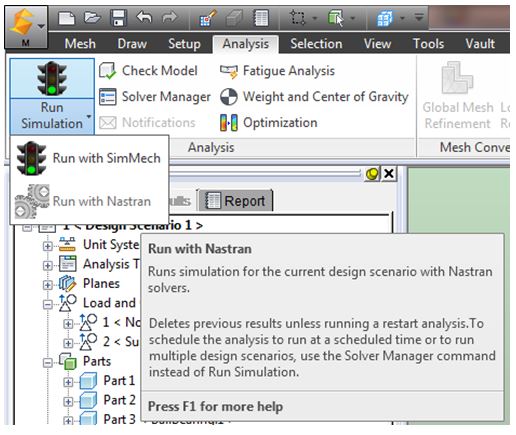516x435 pixels.
Task: Click the Planes icon in tree
Action: [67, 283]
